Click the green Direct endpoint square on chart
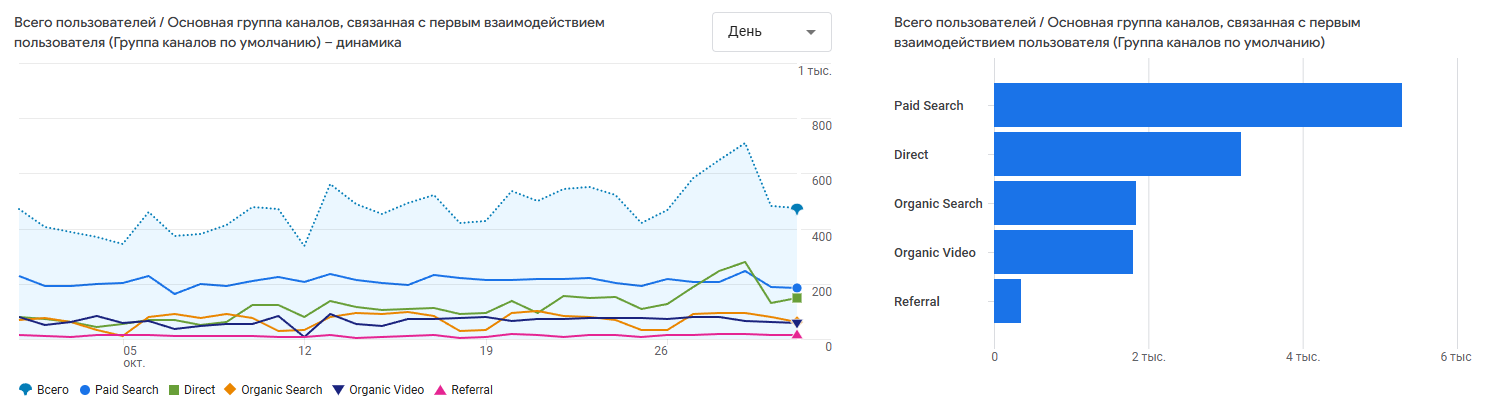This screenshot has height=411, width=1488. [x=797, y=298]
